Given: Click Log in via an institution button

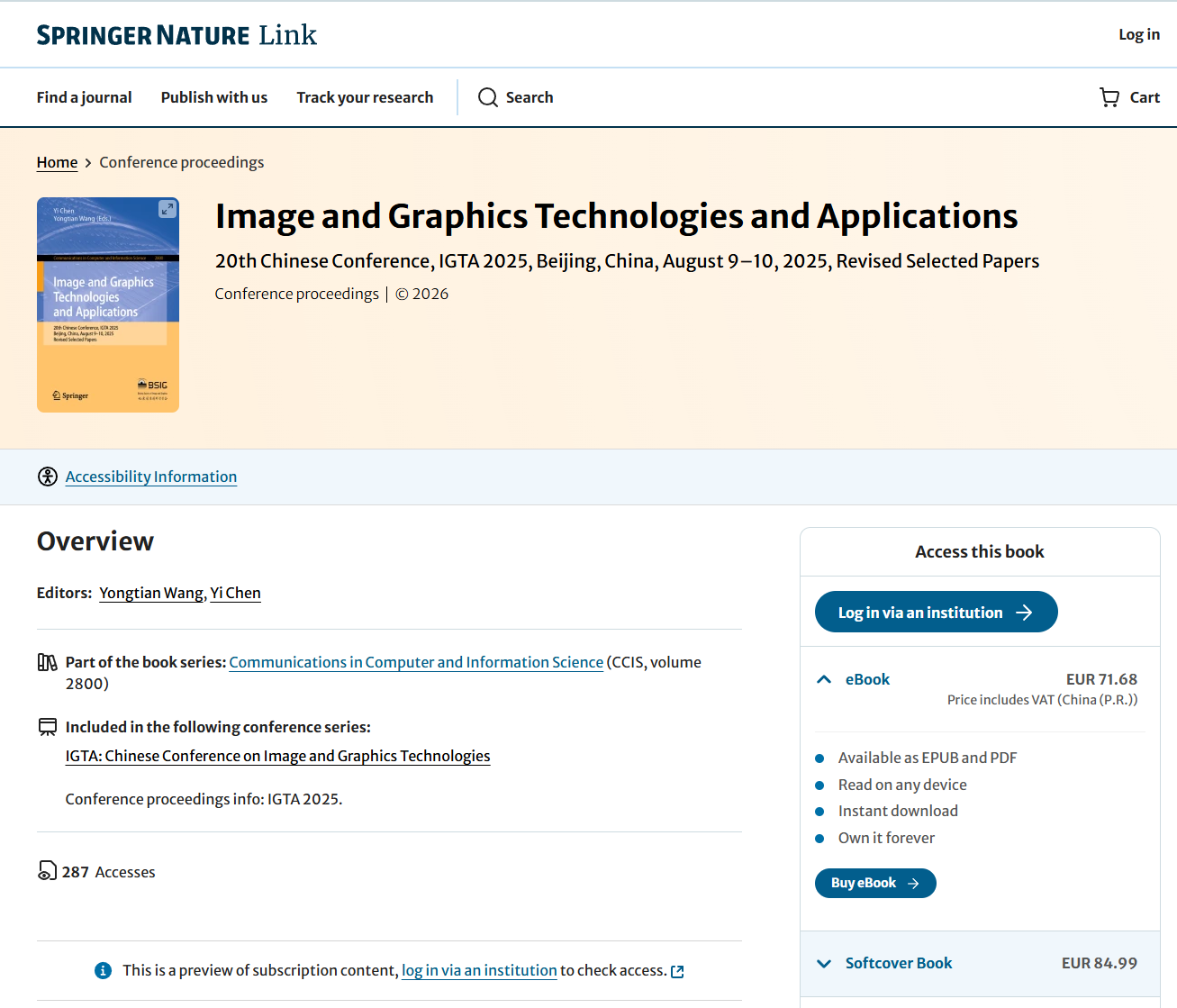Looking at the screenshot, I should click(x=936, y=612).
